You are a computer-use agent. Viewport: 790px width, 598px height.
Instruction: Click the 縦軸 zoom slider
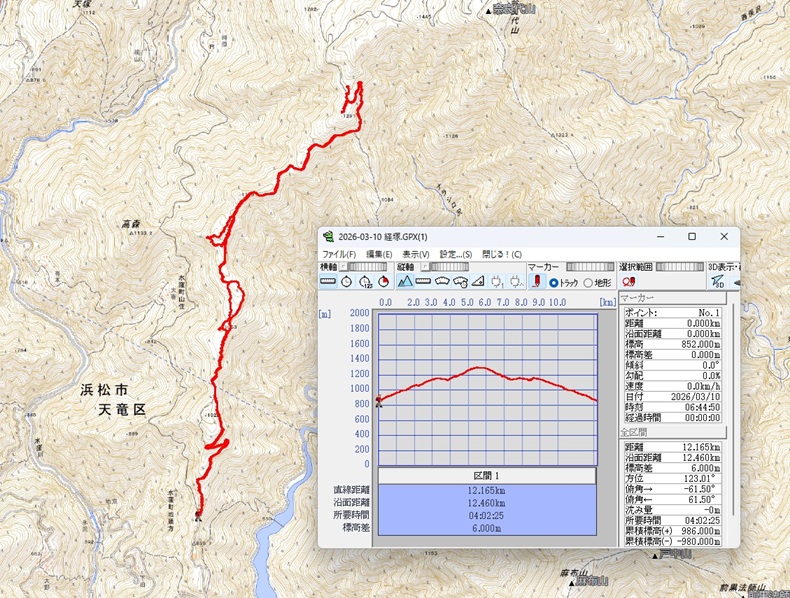(442, 268)
